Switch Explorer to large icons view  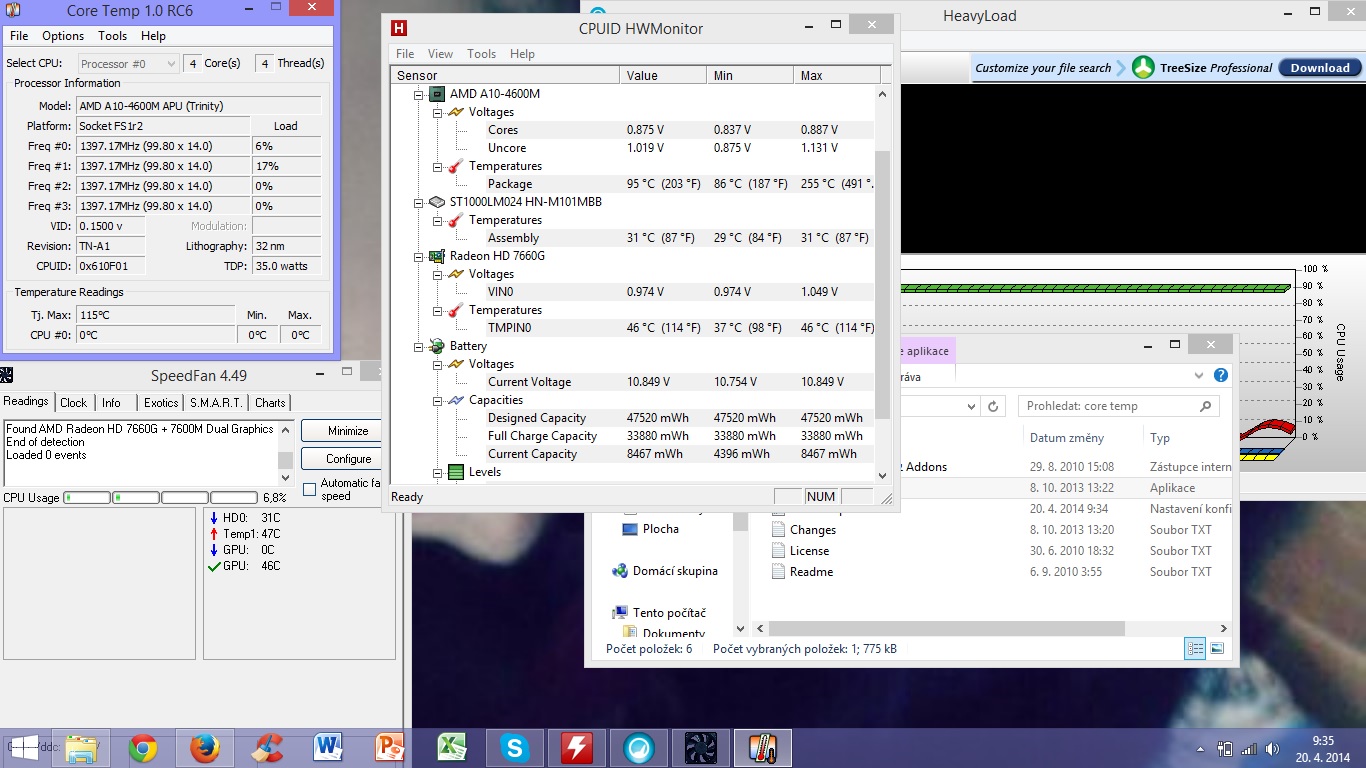[x=1217, y=648]
